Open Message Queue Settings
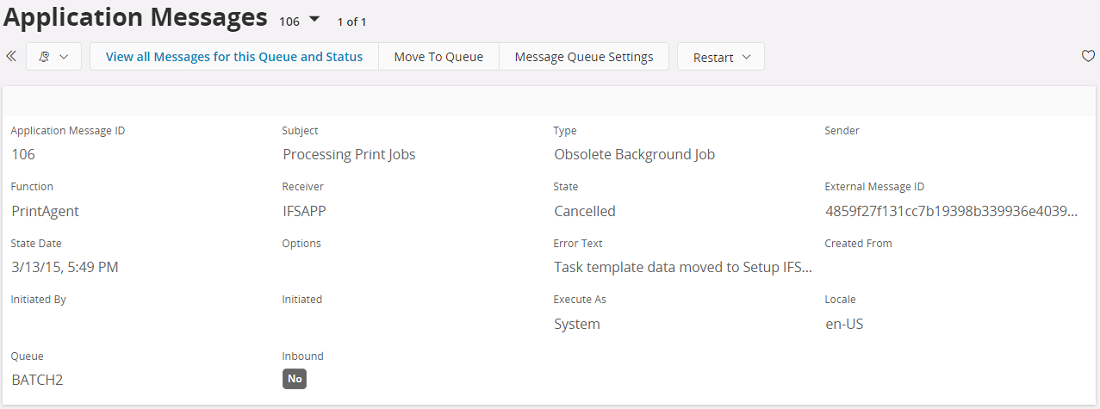 (584, 57)
